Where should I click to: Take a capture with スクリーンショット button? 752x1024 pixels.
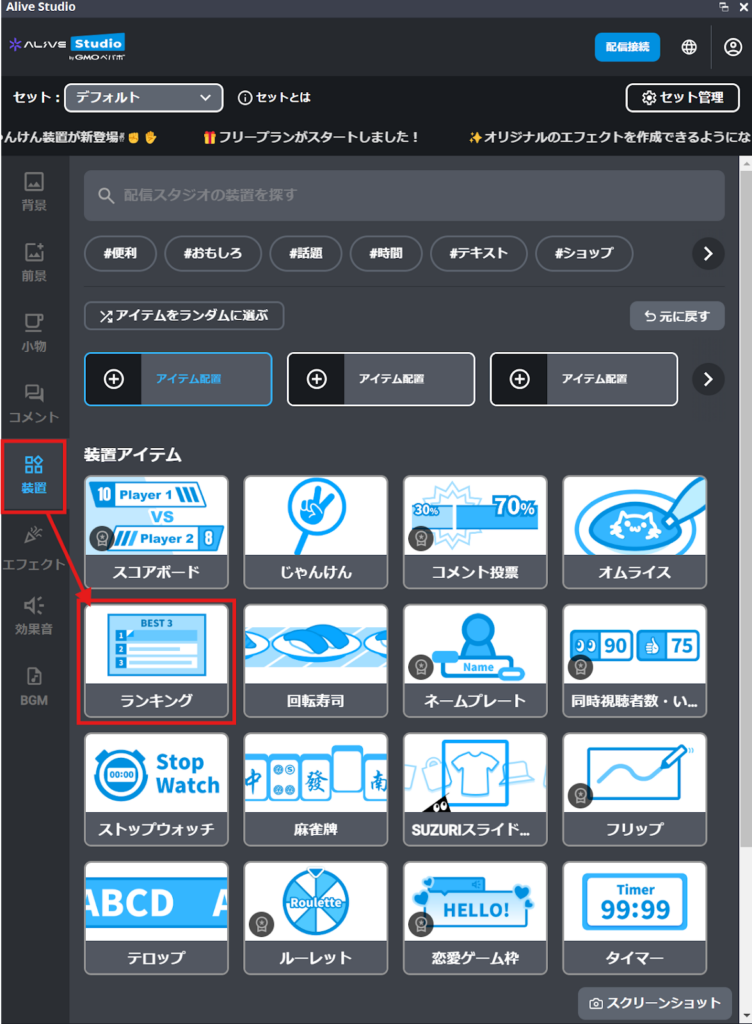[x=655, y=1003]
